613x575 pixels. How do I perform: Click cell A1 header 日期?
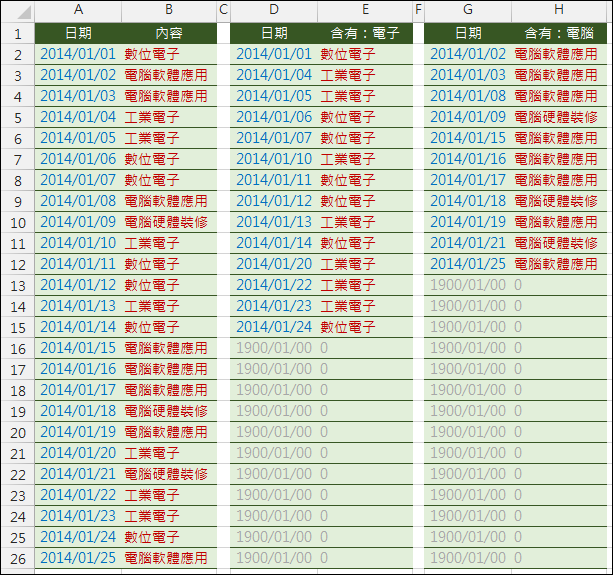[x=78, y=33]
